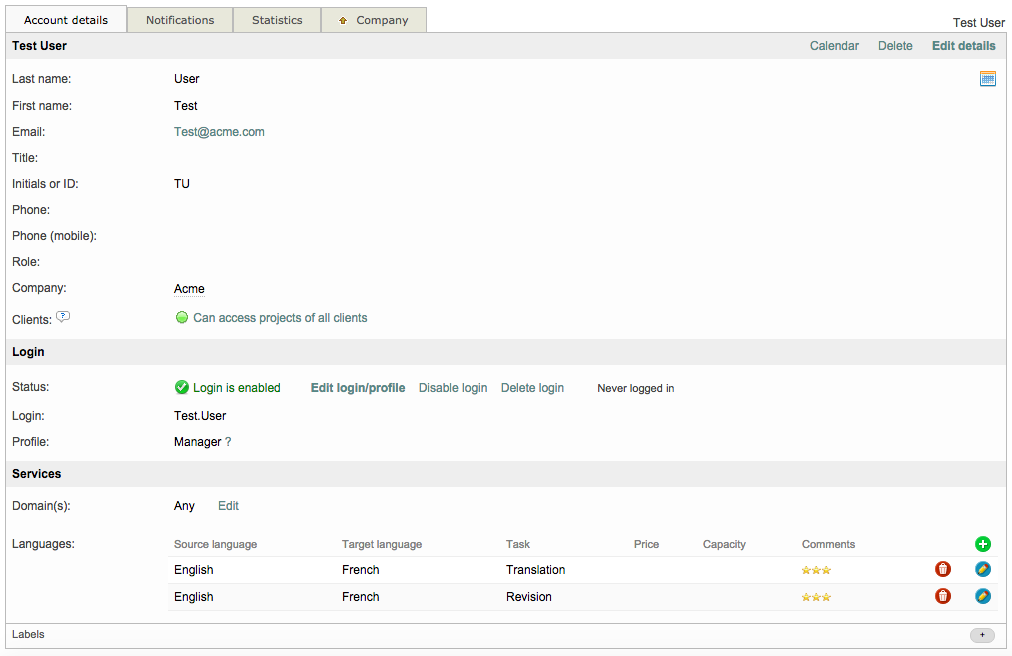The height and width of the screenshot is (656, 1012).
Task: Click the Test@acme.com email link
Action: point(219,132)
